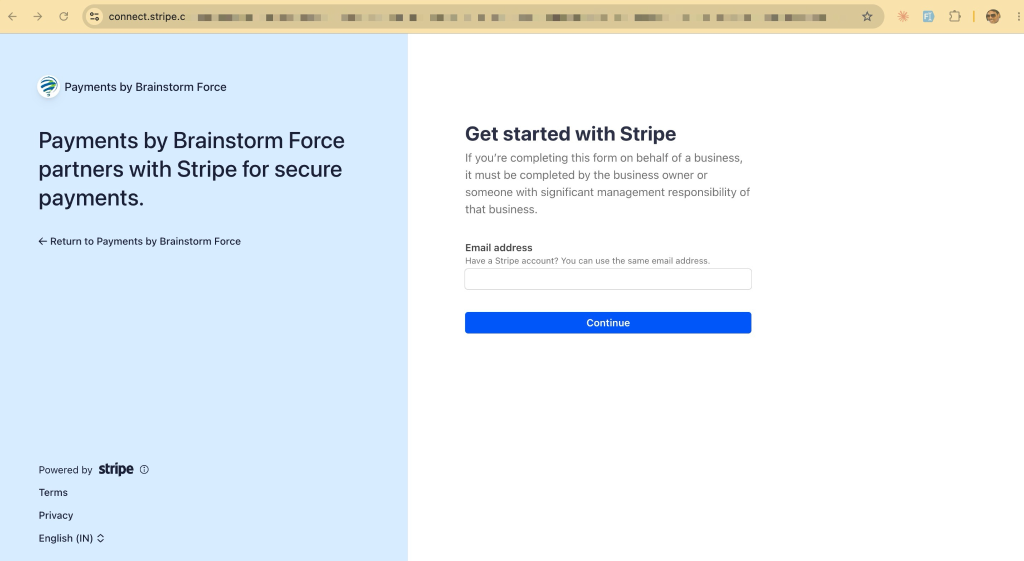Bookmark this page with the star icon

[x=867, y=16]
